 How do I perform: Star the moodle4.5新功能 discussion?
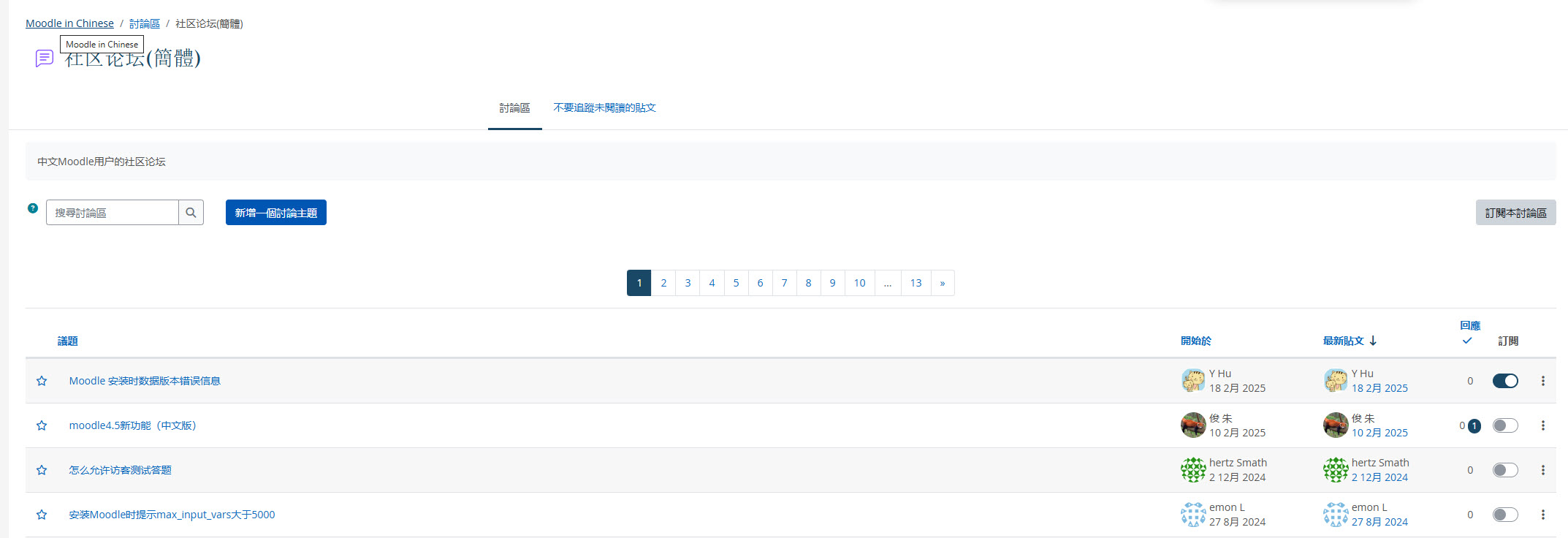pos(42,425)
